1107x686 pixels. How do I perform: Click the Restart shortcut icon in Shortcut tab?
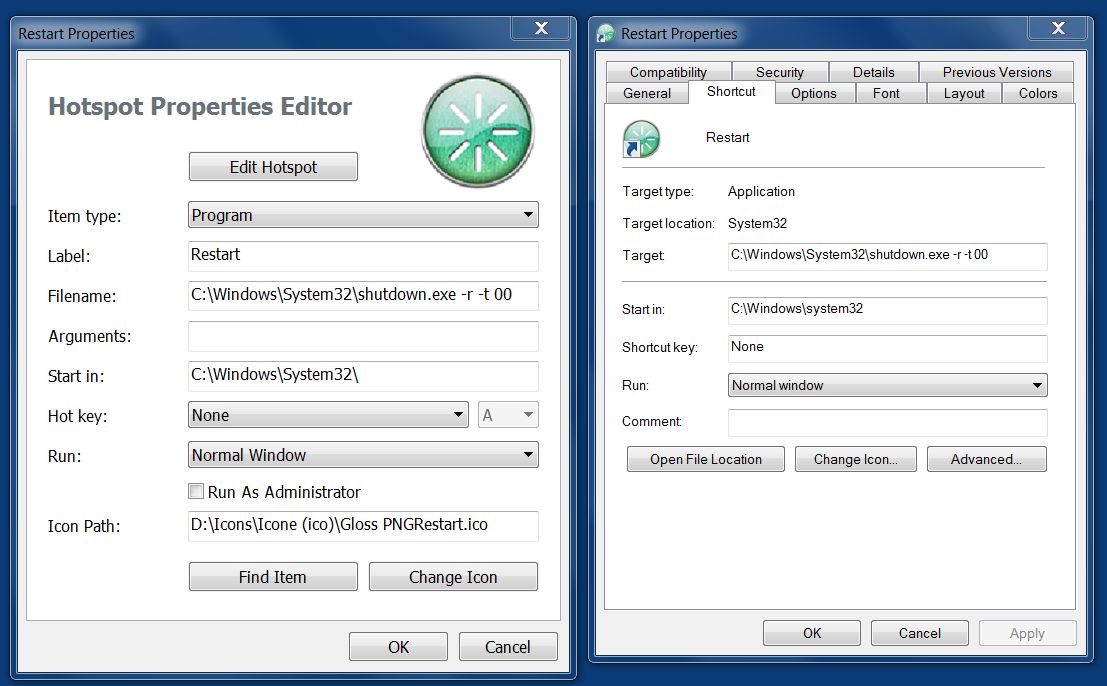(641, 139)
